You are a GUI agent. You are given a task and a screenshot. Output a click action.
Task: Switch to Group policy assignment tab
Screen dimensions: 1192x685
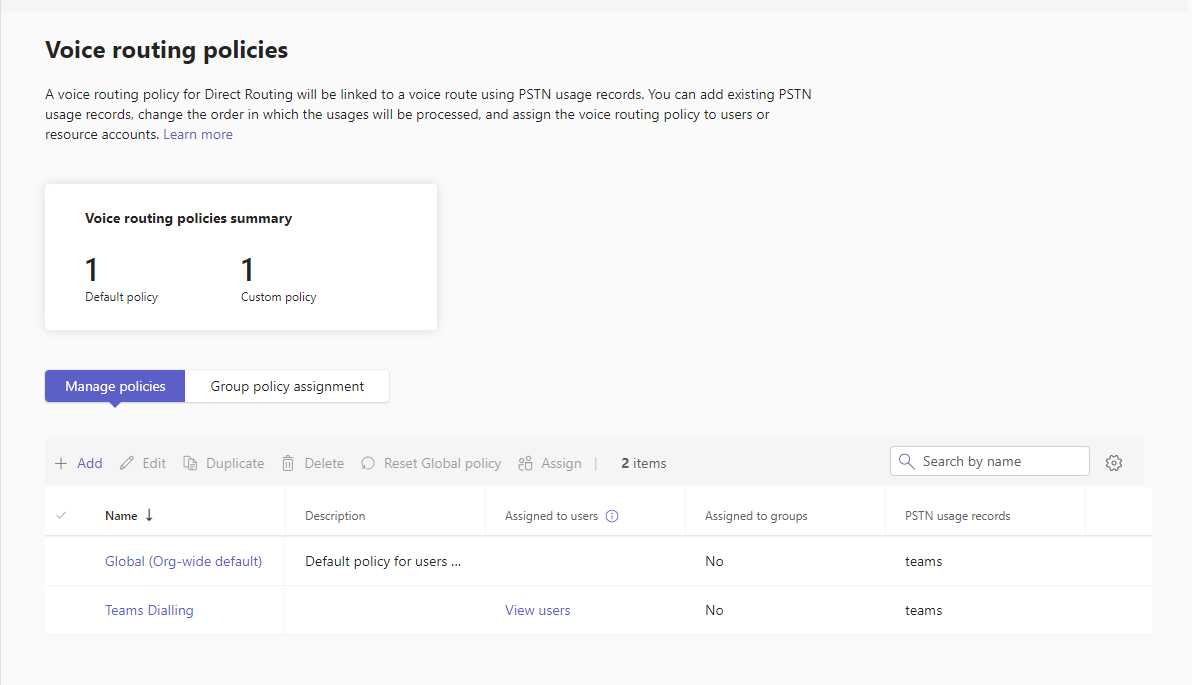click(x=287, y=386)
